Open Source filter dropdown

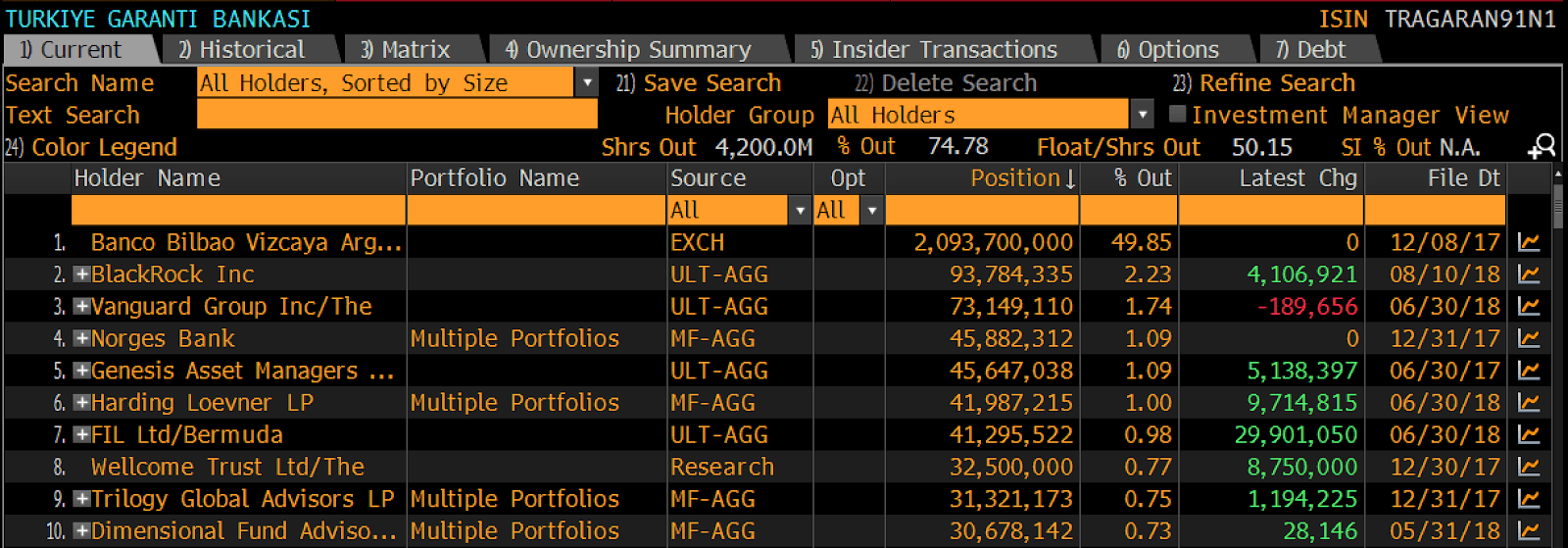pos(800,210)
